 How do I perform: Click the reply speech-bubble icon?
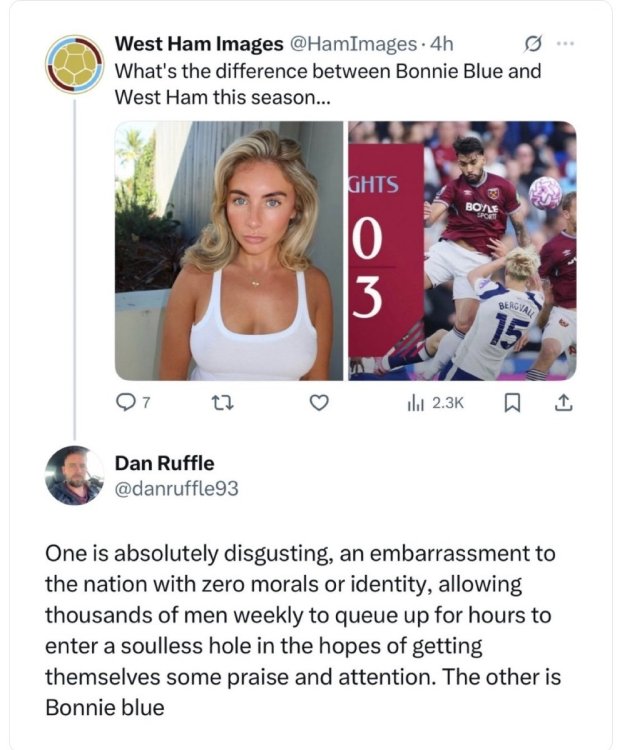point(125,402)
